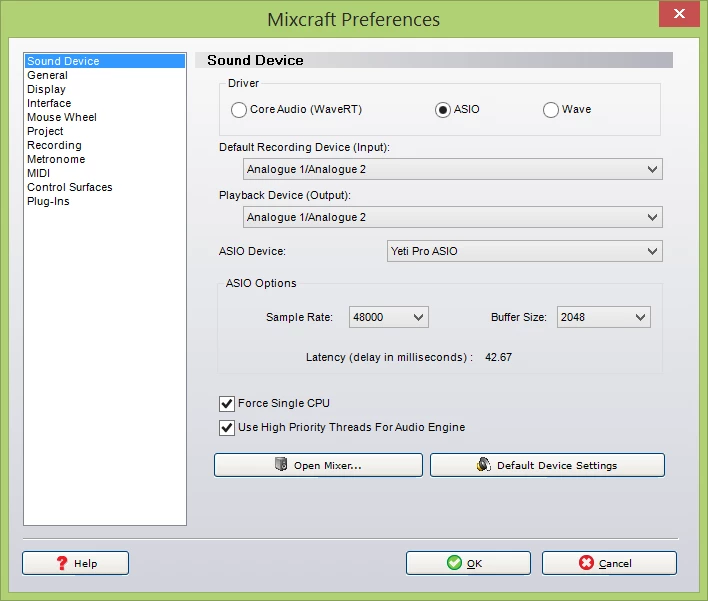Click the Sound Device heading text
Viewport: 708px width, 601px height.
pos(255,60)
